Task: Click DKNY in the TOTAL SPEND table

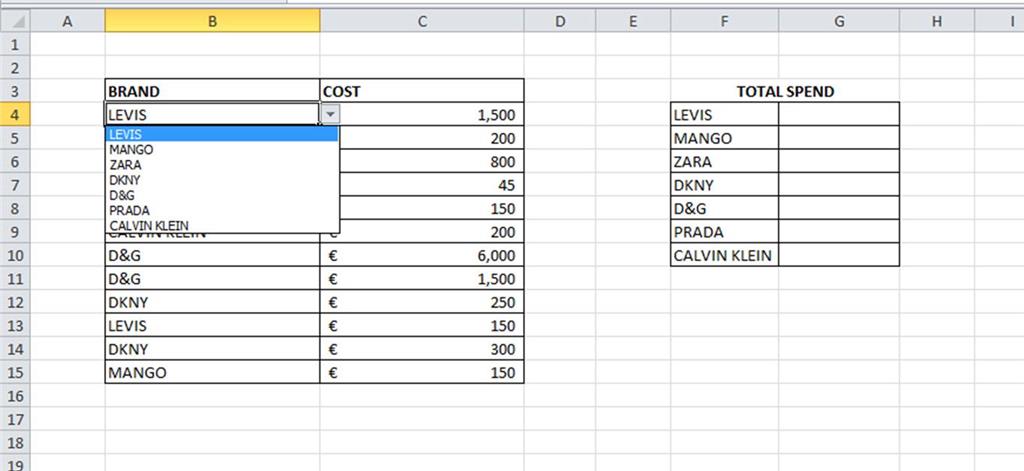Action: pyautogui.click(x=724, y=185)
